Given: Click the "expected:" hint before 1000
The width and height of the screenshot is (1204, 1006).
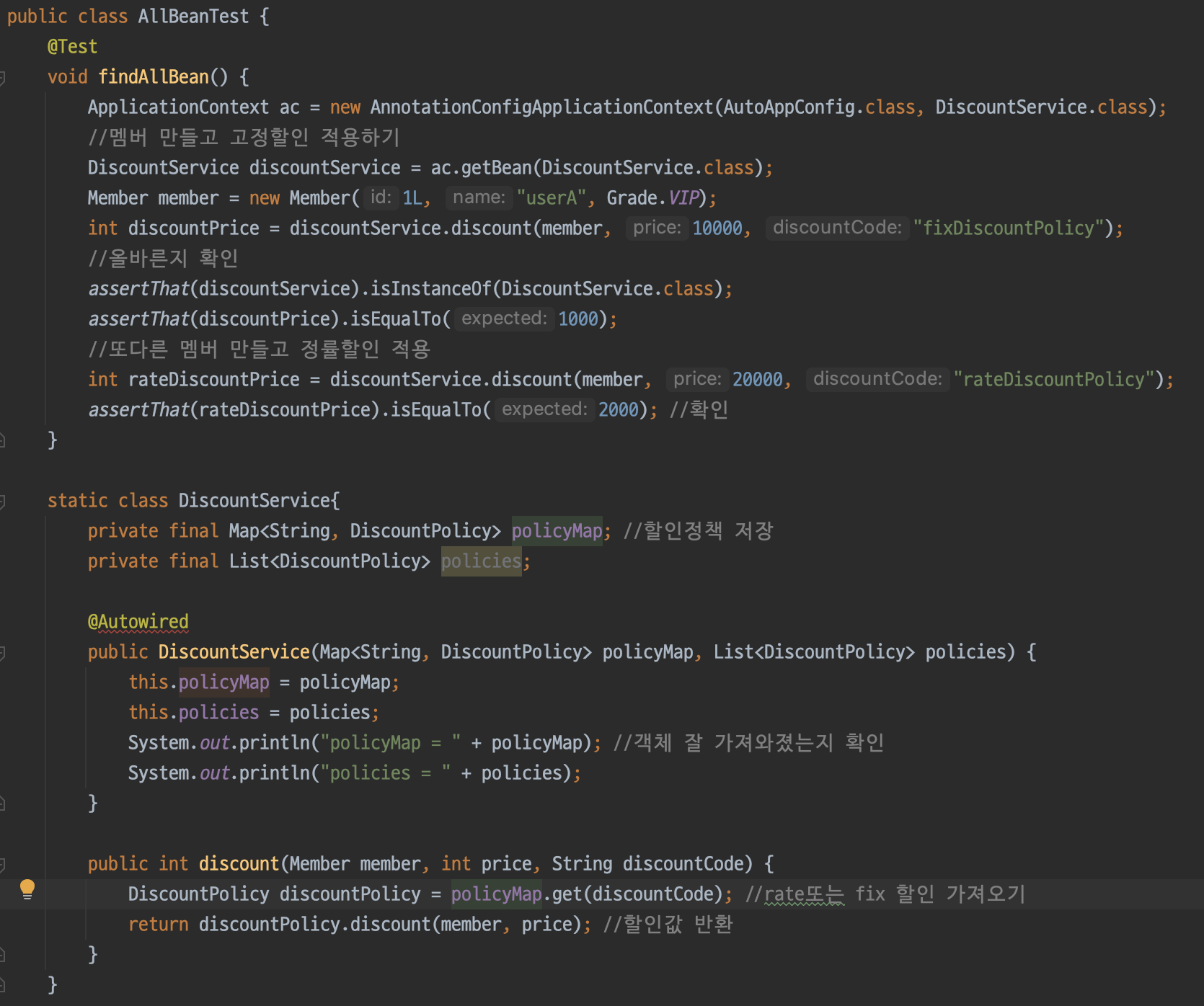Looking at the screenshot, I should [x=504, y=319].
